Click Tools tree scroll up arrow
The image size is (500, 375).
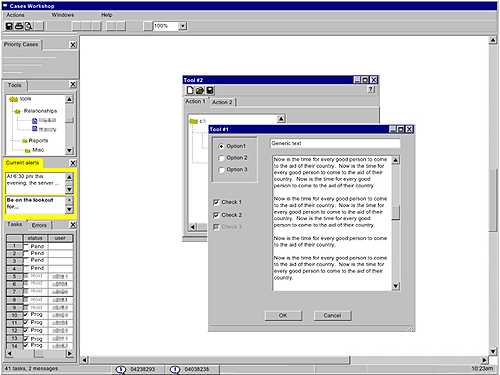(x=69, y=99)
